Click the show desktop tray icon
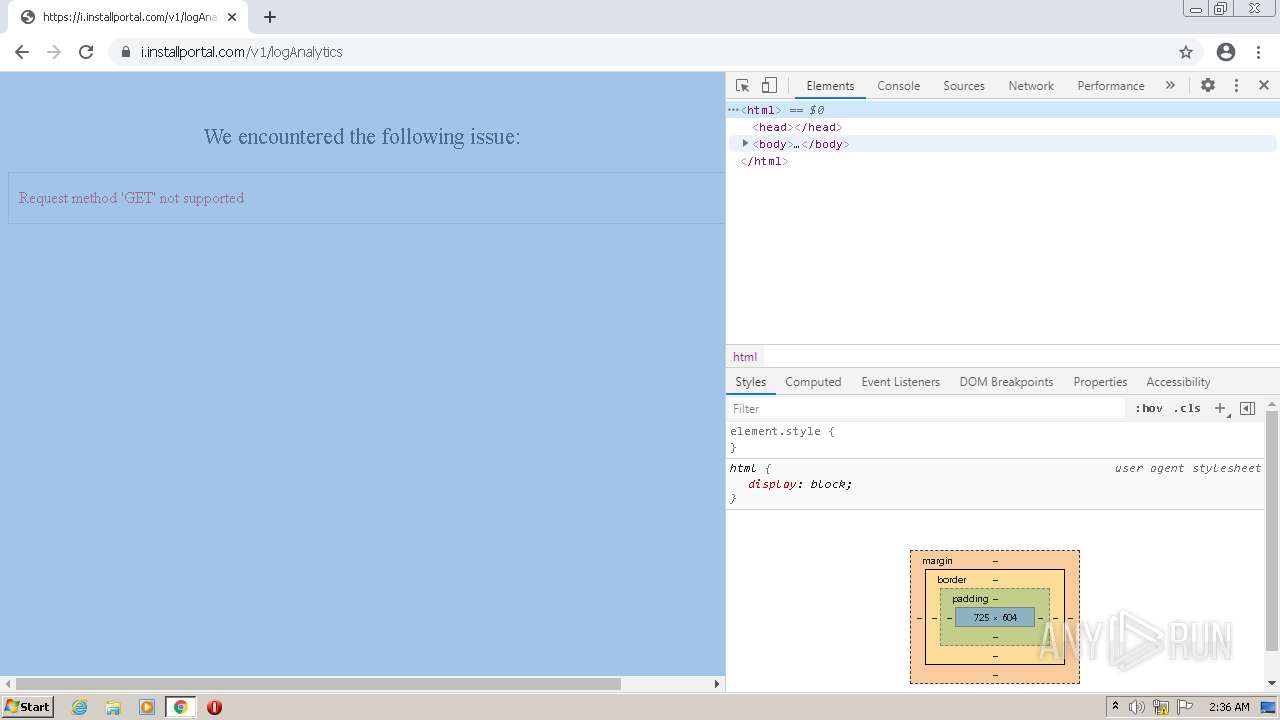 [x=1269, y=707]
